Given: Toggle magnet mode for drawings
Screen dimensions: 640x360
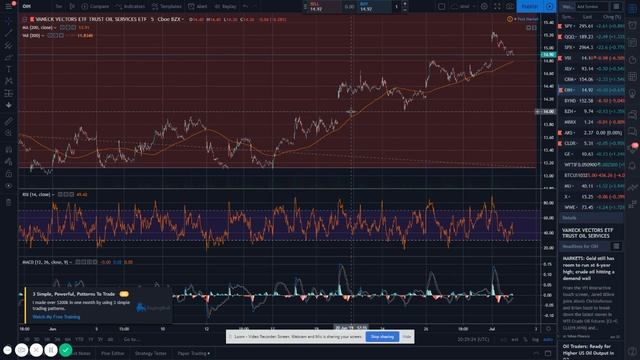Looking at the screenshot, I should (9, 149).
